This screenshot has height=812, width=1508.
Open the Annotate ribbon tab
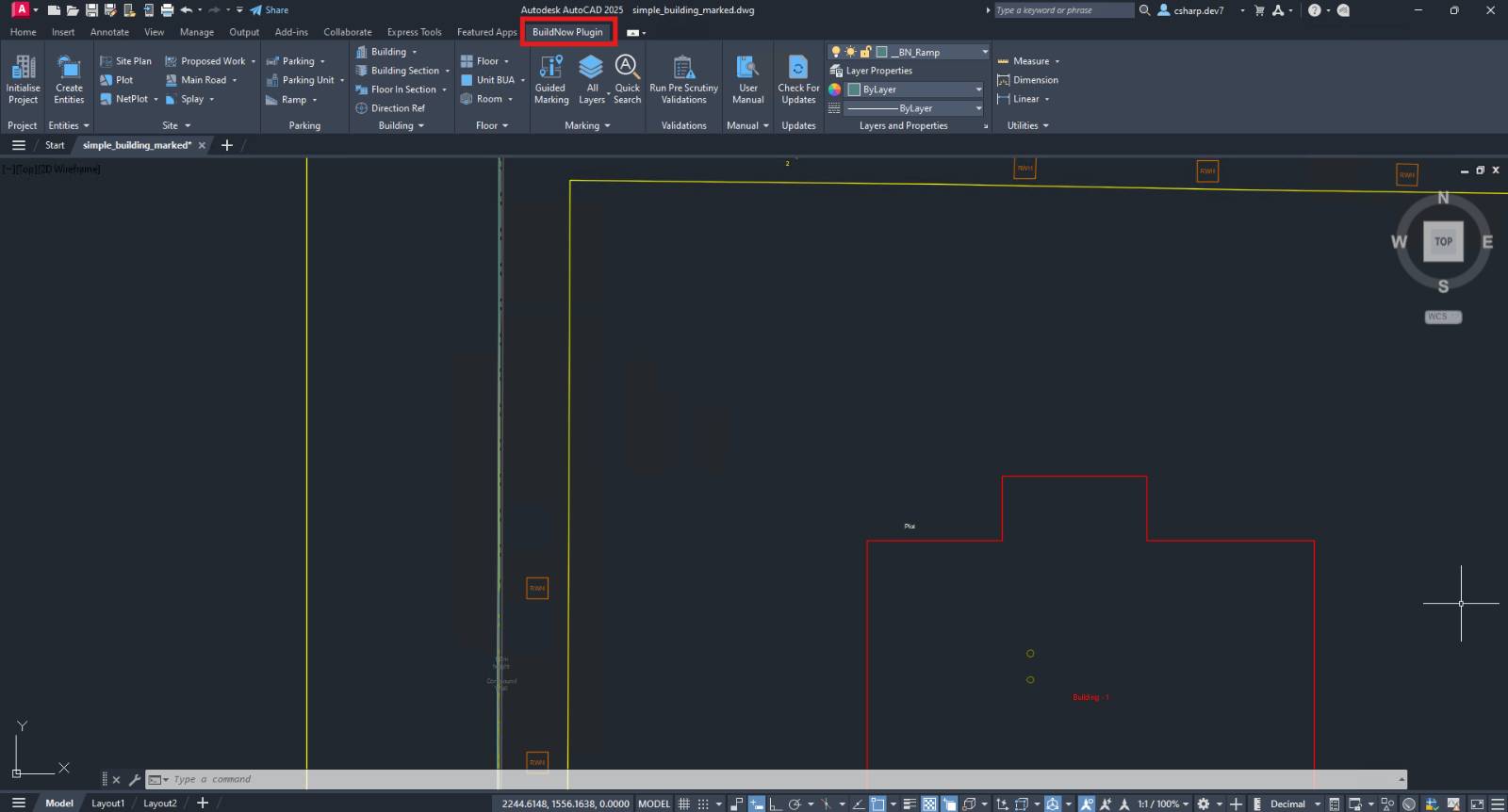109,32
